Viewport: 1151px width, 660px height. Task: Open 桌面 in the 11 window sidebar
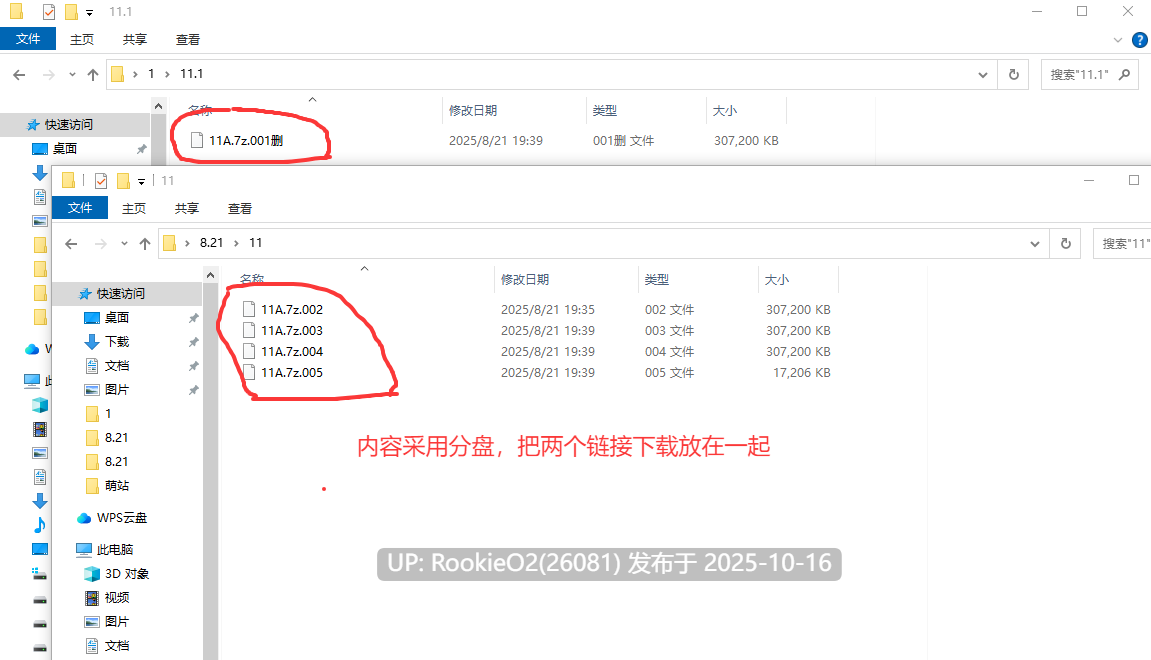click(x=117, y=317)
